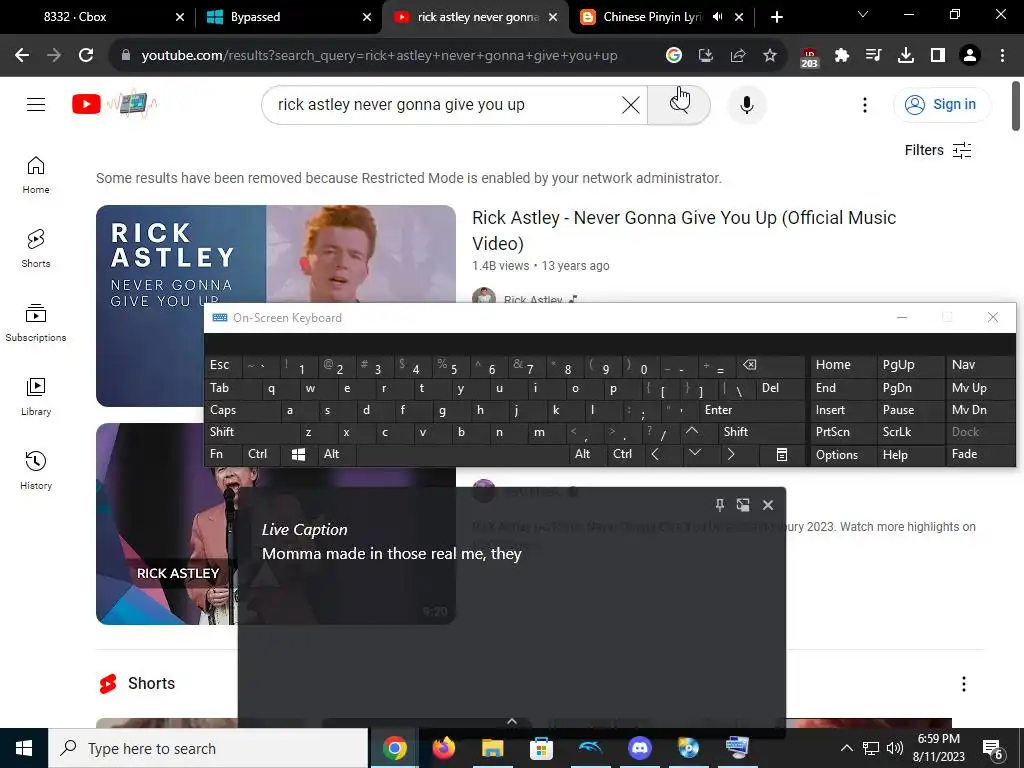Go to YouTube Home in sidebar

tap(36, 175)
